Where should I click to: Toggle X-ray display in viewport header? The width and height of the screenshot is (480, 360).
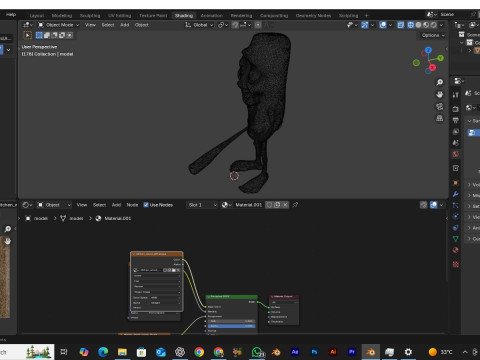tap(401, 25)
